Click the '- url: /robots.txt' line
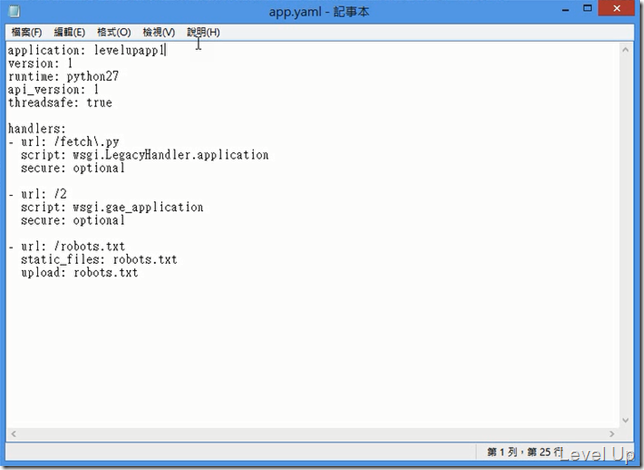Screen dimensions: 644x470 click(x=67, y=247)
